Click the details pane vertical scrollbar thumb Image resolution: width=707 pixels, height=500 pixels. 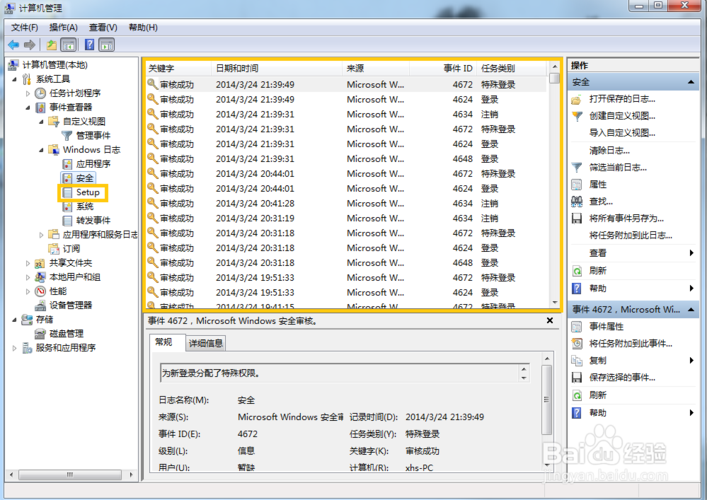click(546, 399)
